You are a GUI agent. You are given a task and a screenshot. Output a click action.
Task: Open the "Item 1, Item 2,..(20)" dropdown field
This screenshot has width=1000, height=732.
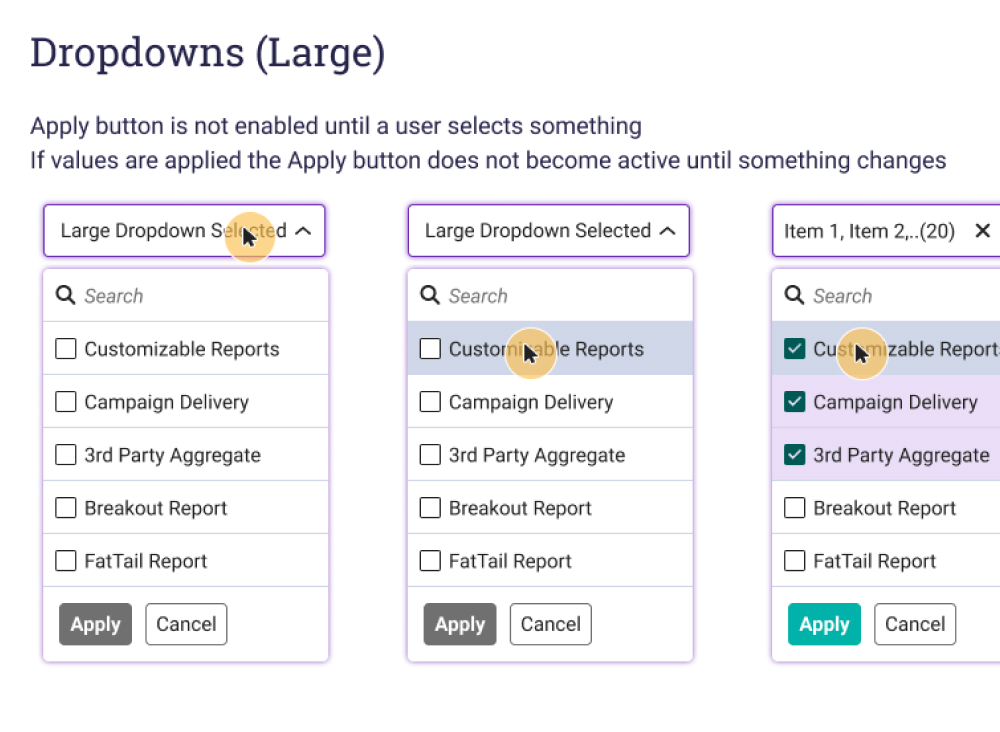868,231
